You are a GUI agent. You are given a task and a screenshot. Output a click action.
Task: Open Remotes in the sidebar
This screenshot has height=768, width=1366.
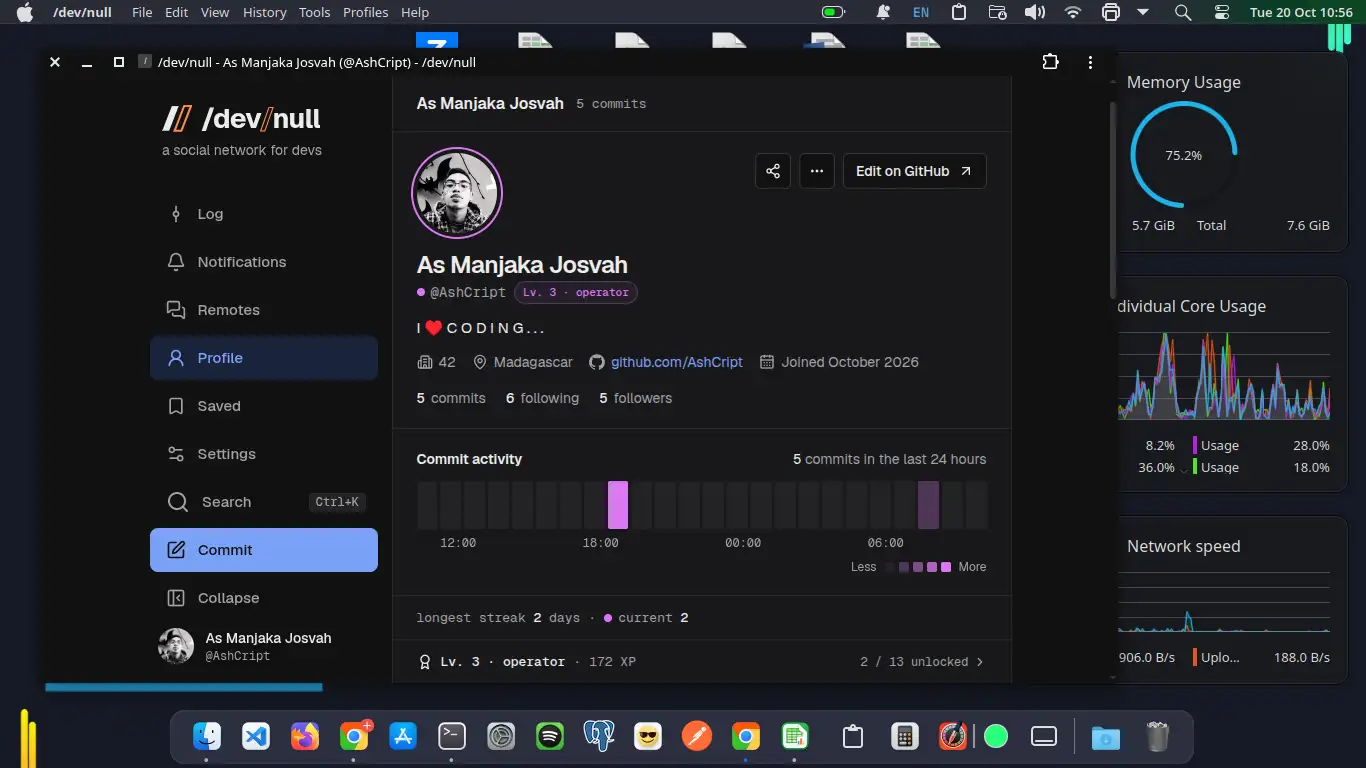pos(264,310)
